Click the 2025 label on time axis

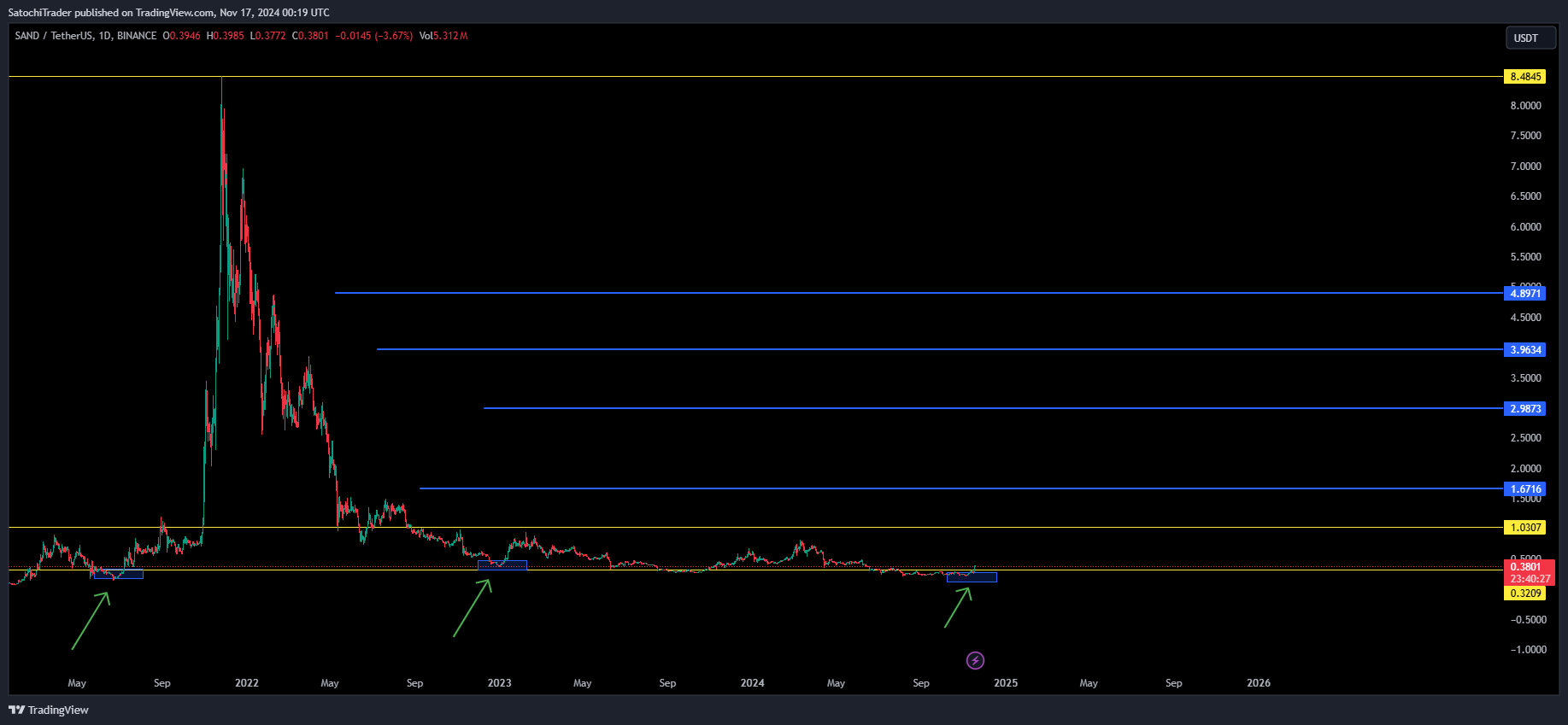[1006, 682]
